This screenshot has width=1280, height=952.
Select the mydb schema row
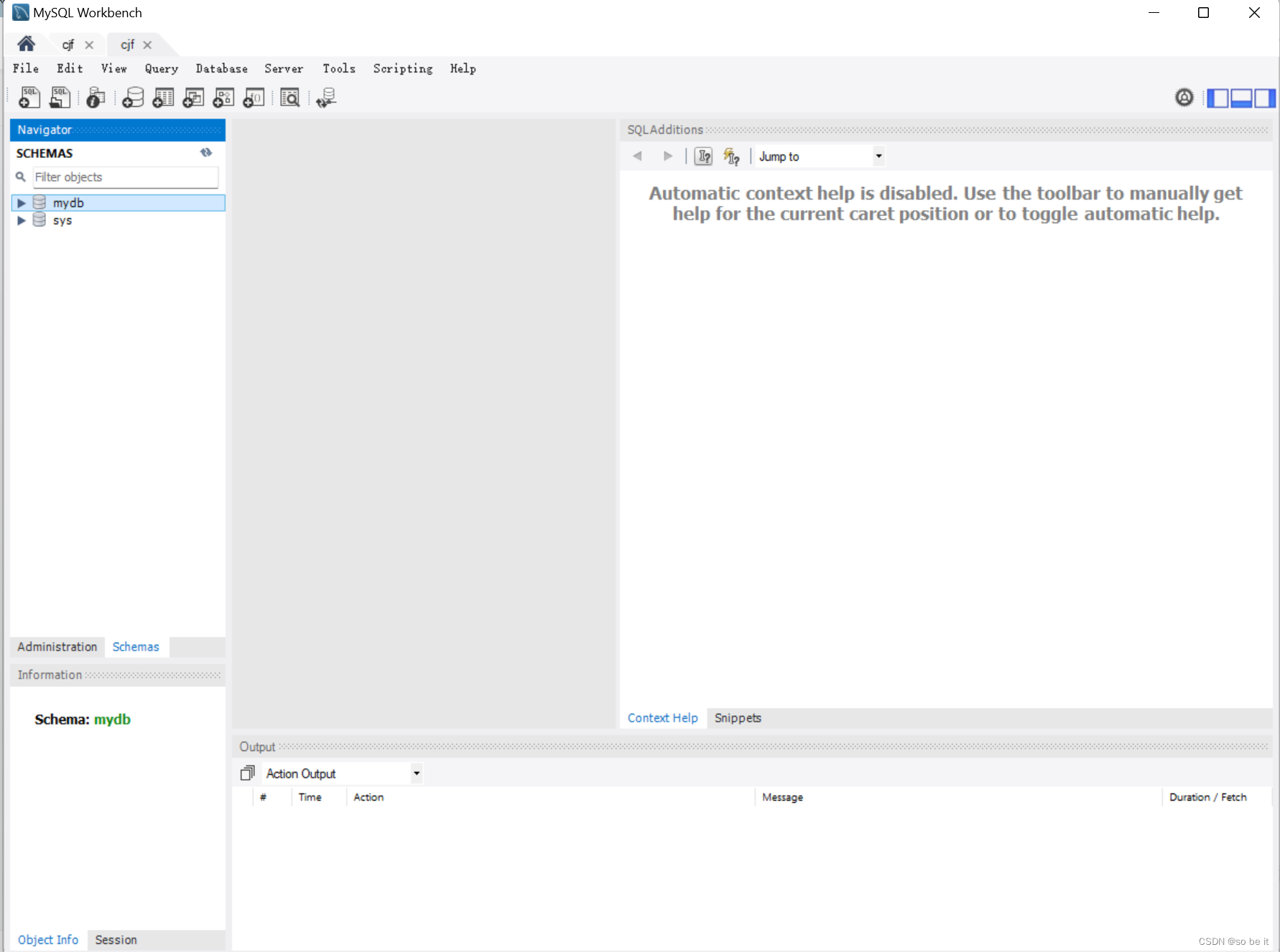(x=119, y=203)
